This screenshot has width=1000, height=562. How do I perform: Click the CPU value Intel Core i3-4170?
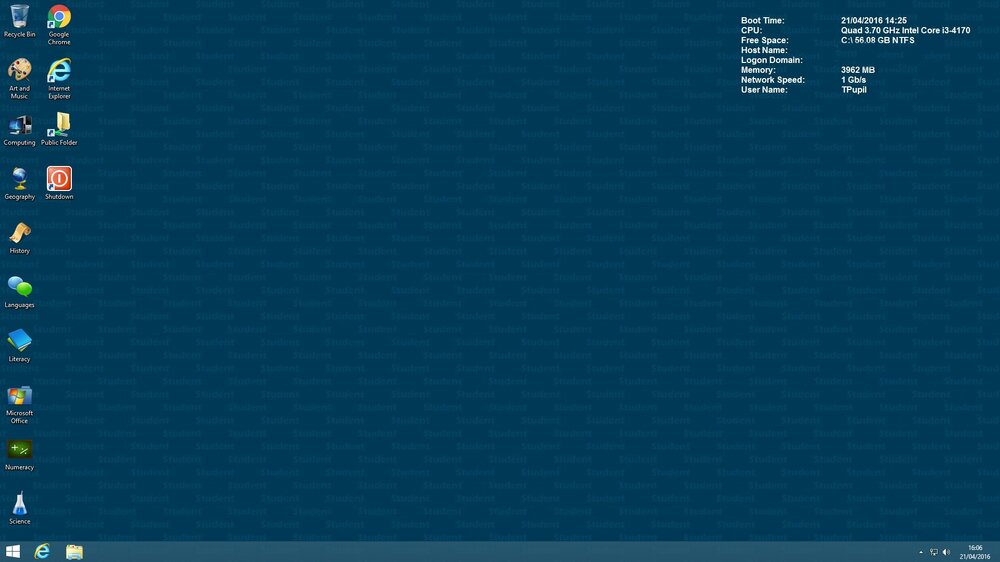(x=905, y=30)
